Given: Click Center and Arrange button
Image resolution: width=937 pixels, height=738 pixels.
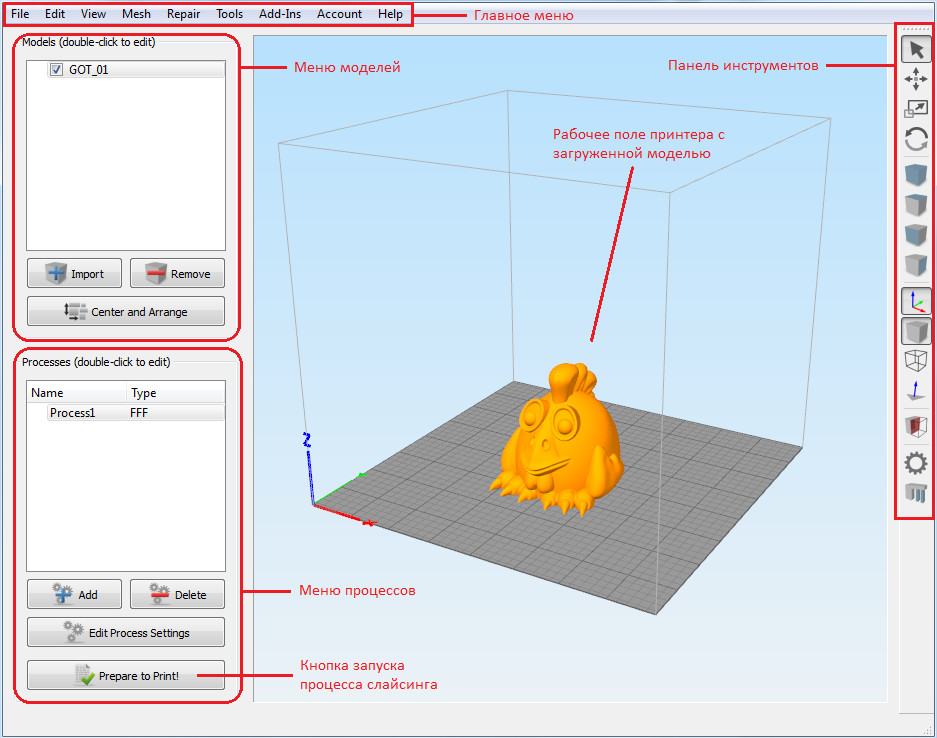Looking at the screenshot, I should point(126,311).
